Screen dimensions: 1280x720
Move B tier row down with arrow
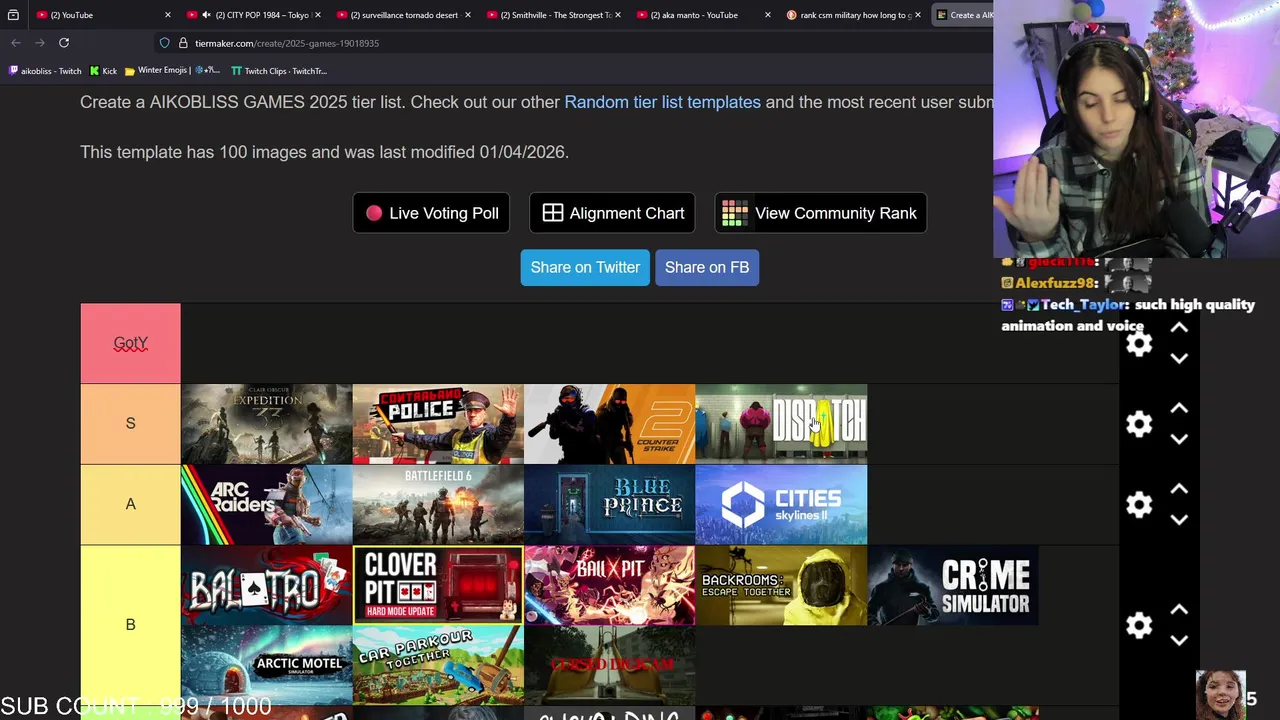coord(1179,640)
